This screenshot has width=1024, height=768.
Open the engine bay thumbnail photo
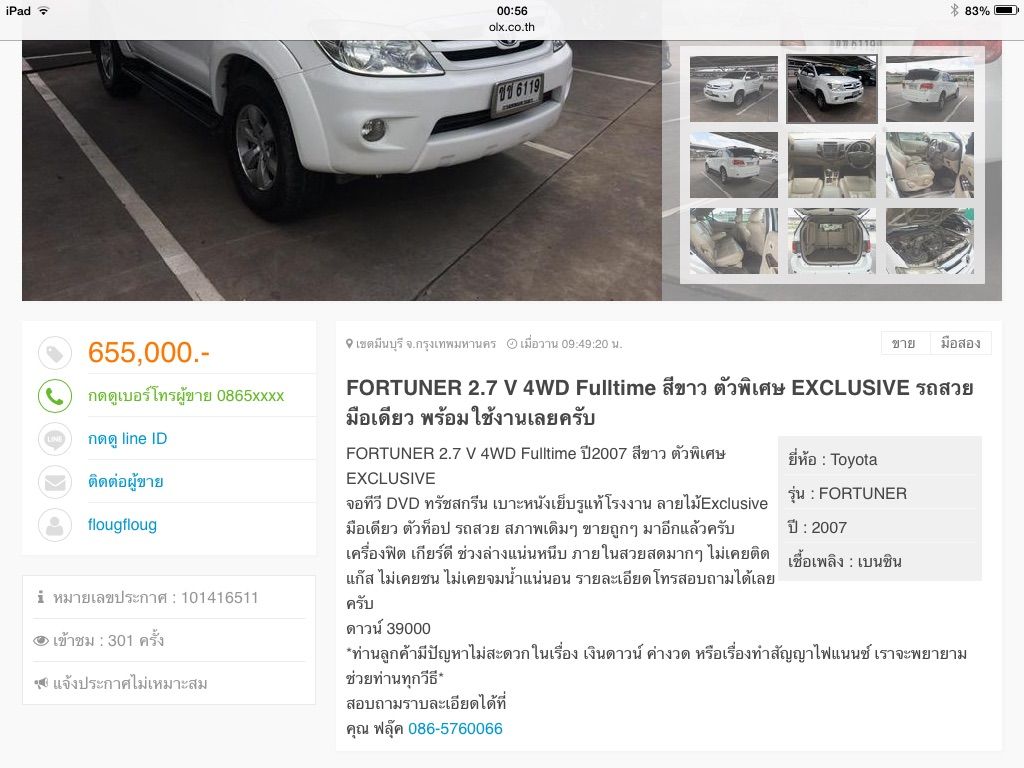pyautogui.click(x=929, y=241)
